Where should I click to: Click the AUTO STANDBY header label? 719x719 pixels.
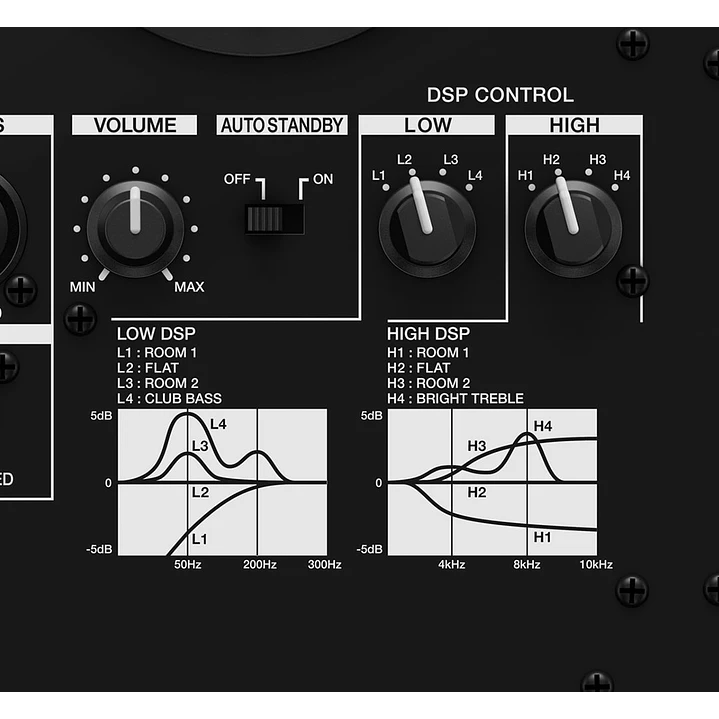click(x=282, y=125)
